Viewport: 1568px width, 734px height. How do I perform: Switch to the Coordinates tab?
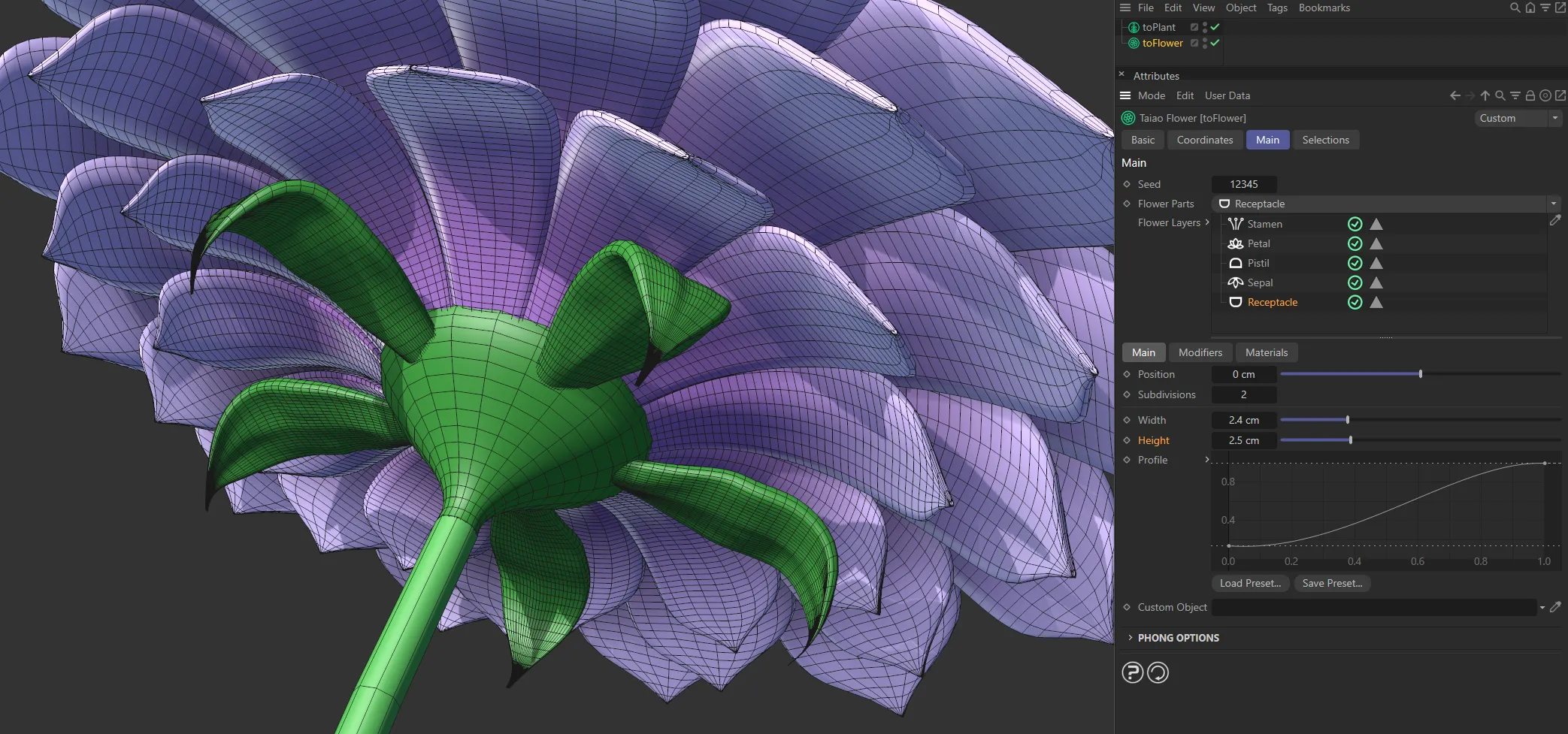point(1204,140)
